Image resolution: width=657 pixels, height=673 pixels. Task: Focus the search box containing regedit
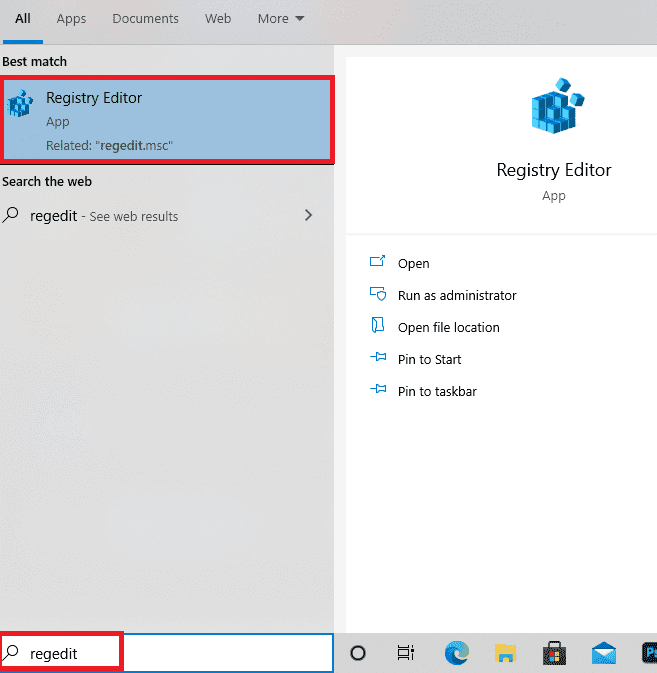click(167, 653)
